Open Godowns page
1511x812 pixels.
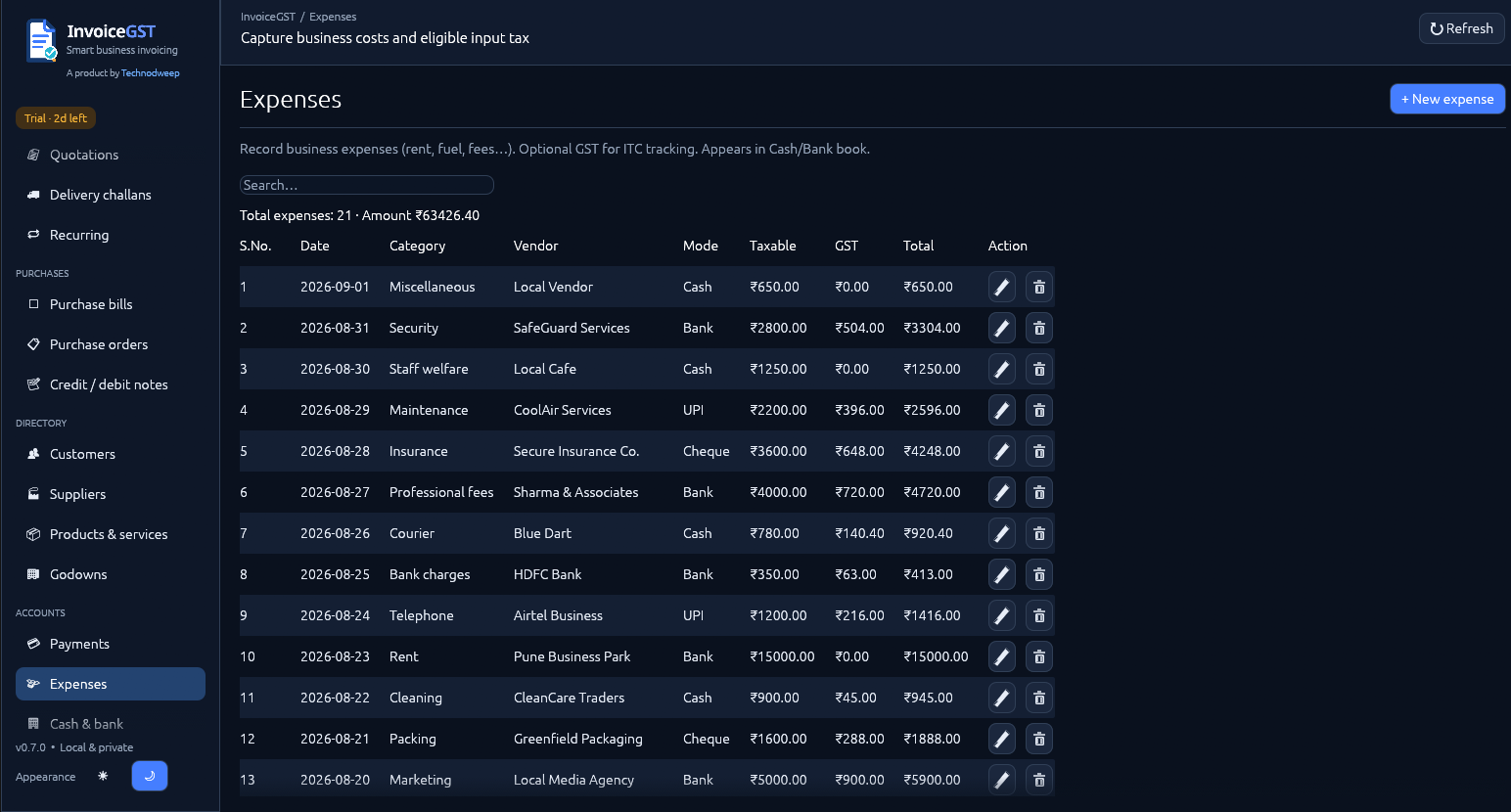click(x=111, y=574)
